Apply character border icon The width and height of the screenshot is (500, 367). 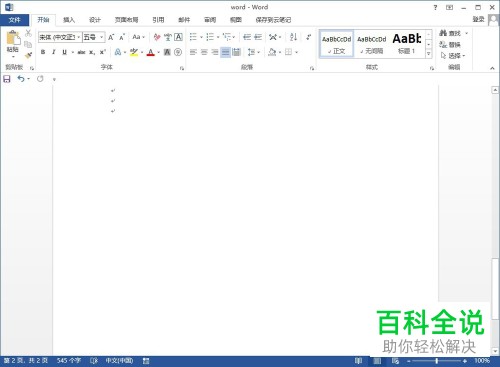pyautogui.click(x=179, y=37)
